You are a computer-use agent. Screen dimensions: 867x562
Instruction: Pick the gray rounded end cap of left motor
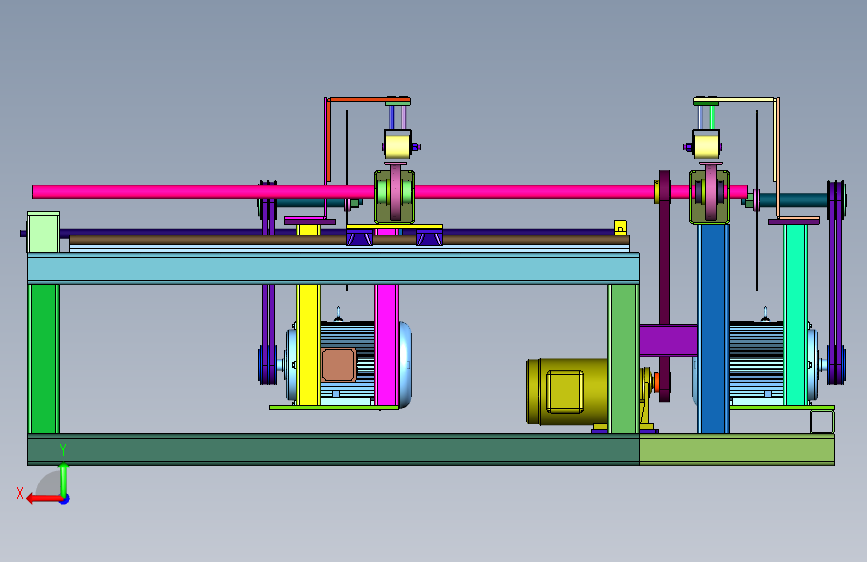click(x=405, y=365)
